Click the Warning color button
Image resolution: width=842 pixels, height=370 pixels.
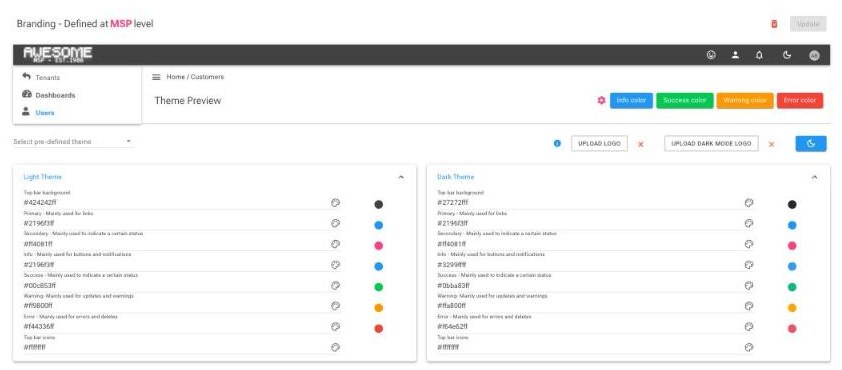tap(744, 100)
